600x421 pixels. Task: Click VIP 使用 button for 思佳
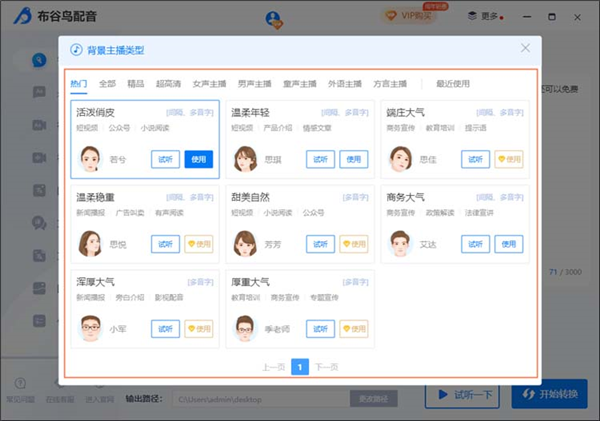[x=509, y=159]
